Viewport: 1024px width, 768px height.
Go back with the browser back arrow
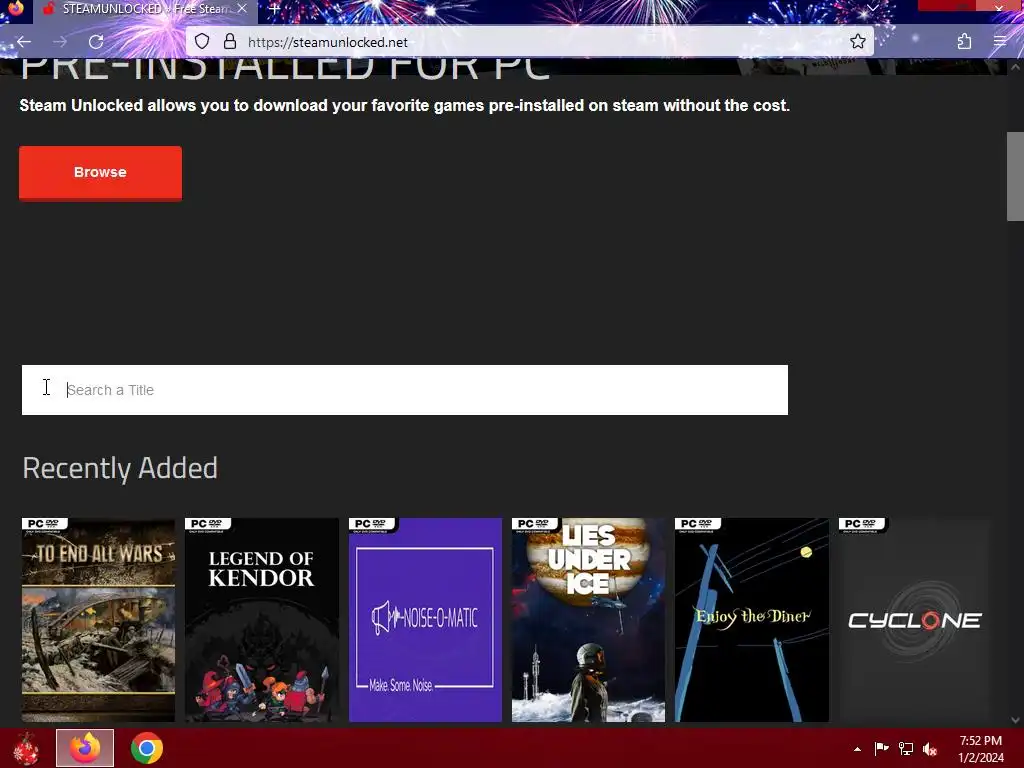click(24, 42)
